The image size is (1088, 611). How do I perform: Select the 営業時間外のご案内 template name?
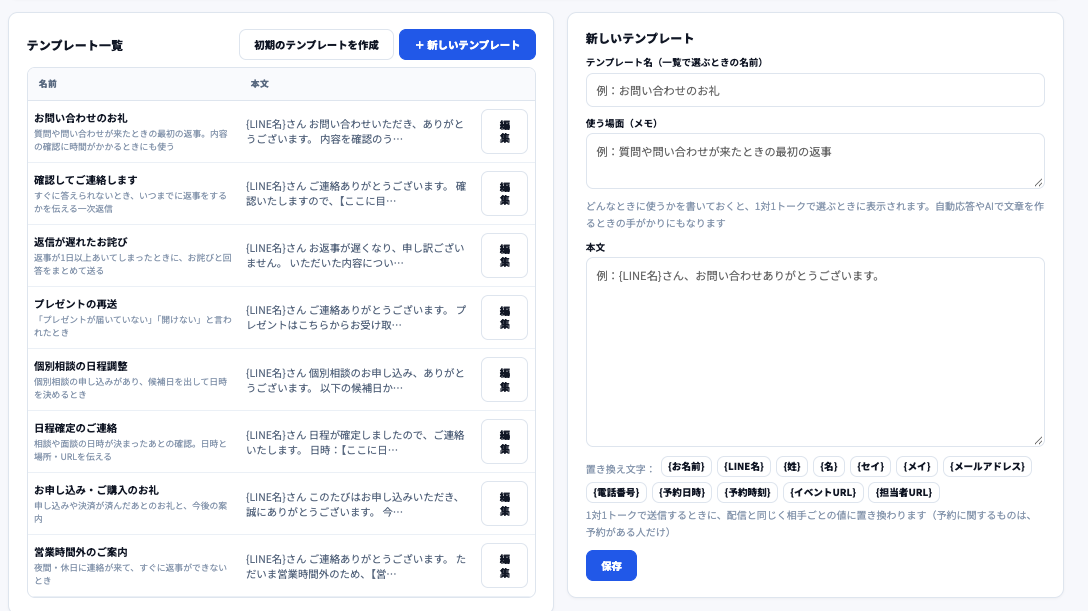(x=81, y=552)
